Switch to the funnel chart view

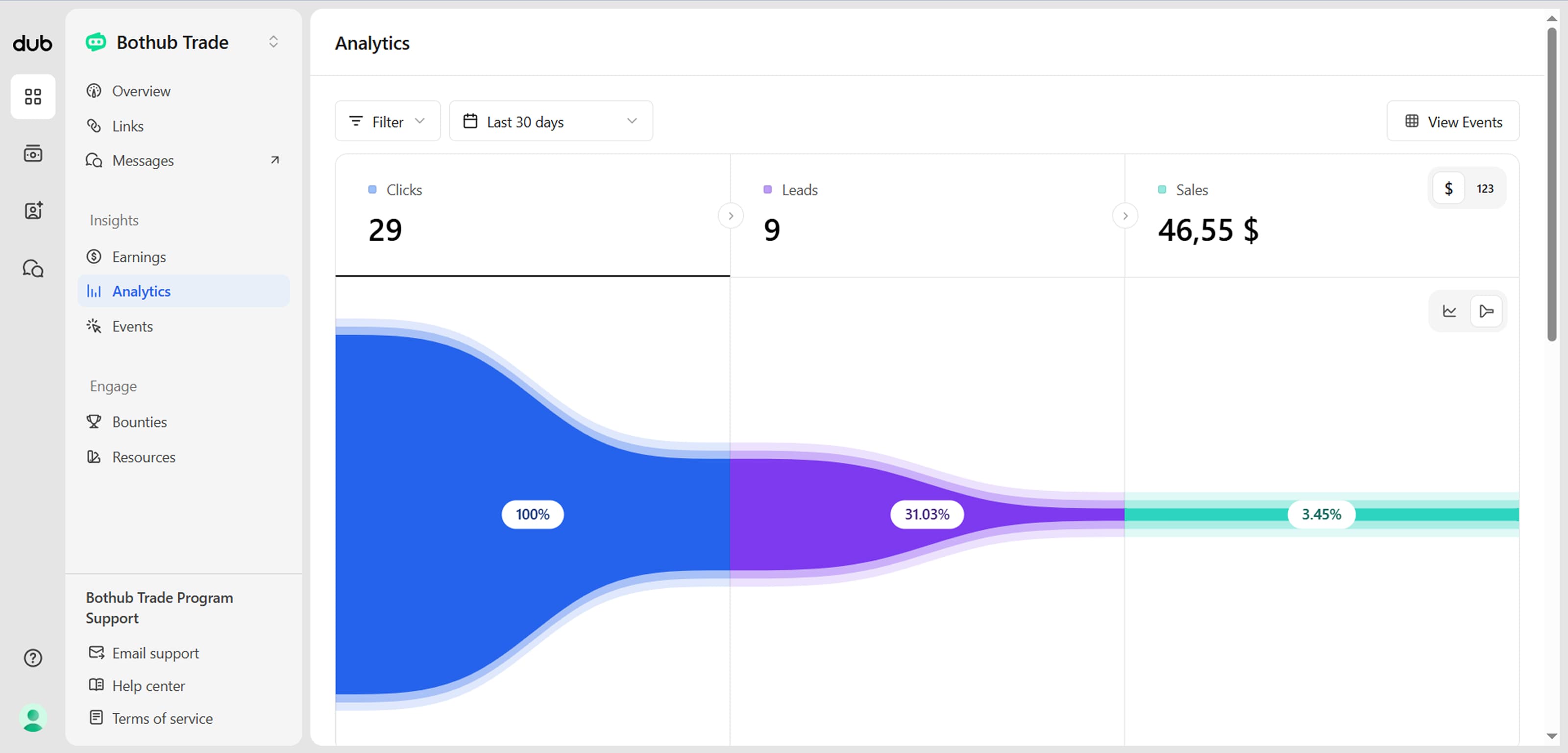(1486, 311)
